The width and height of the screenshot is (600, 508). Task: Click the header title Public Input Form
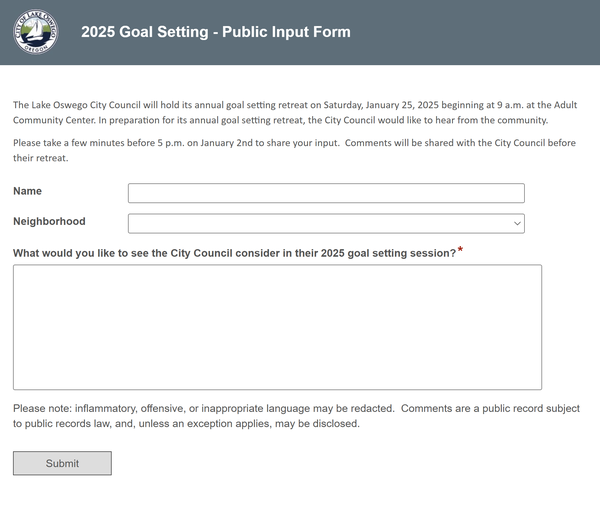216,32
